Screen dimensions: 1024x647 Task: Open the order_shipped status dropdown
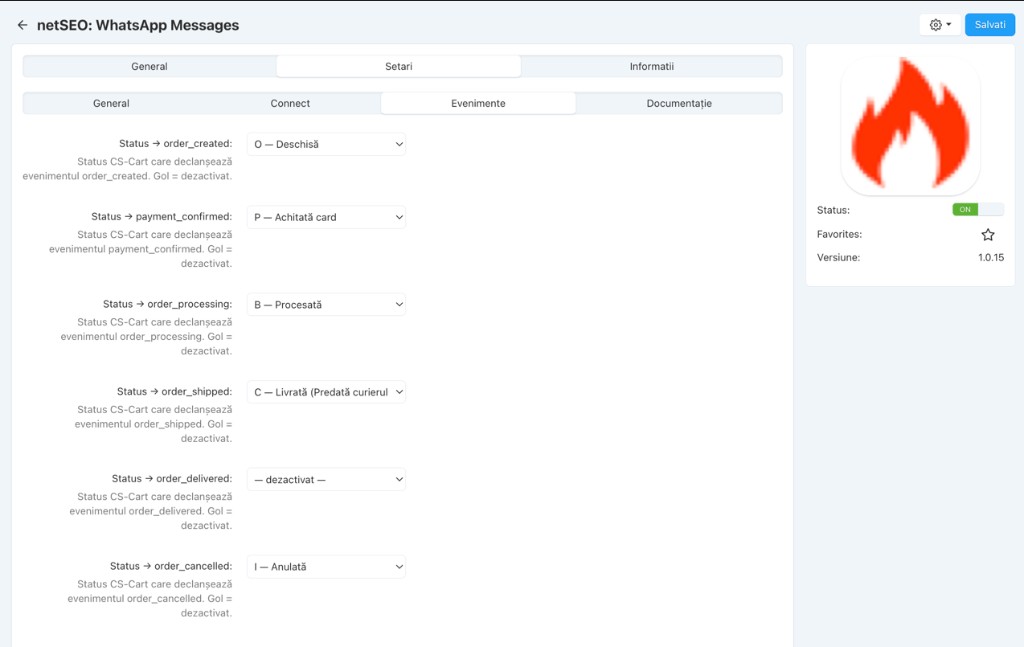coord(326,392)
